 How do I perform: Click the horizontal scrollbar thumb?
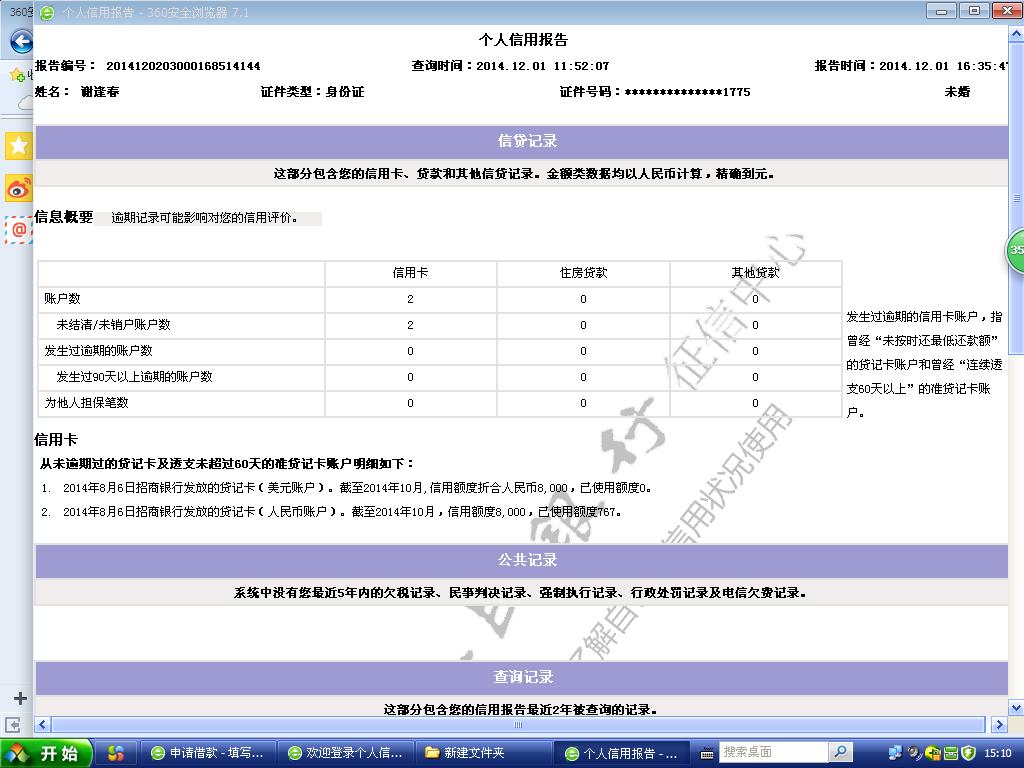(x=518, y=724)
